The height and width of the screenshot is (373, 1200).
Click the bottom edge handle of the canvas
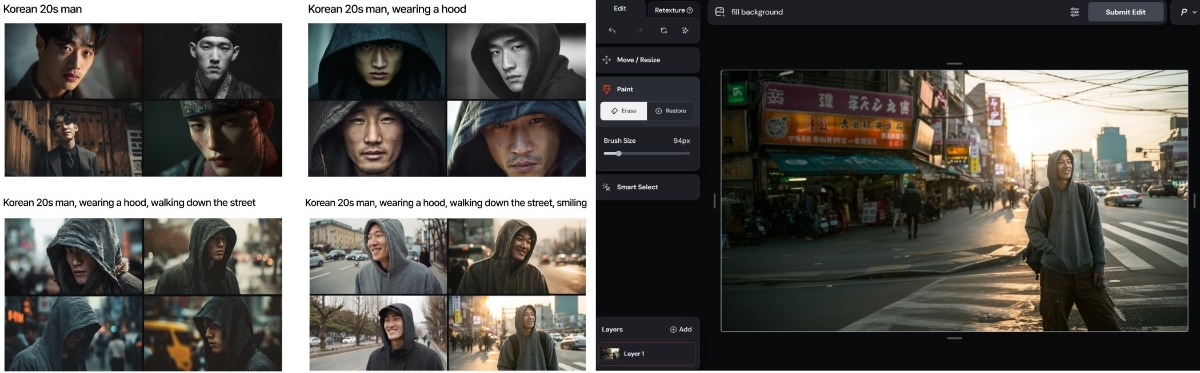pos(954,338)
